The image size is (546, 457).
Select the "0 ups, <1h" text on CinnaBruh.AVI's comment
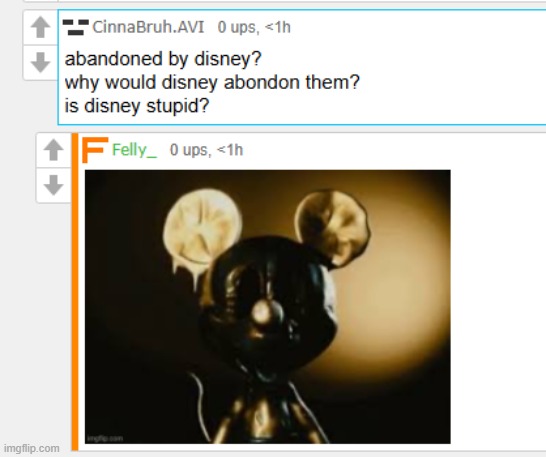click(x=254, y=27)
